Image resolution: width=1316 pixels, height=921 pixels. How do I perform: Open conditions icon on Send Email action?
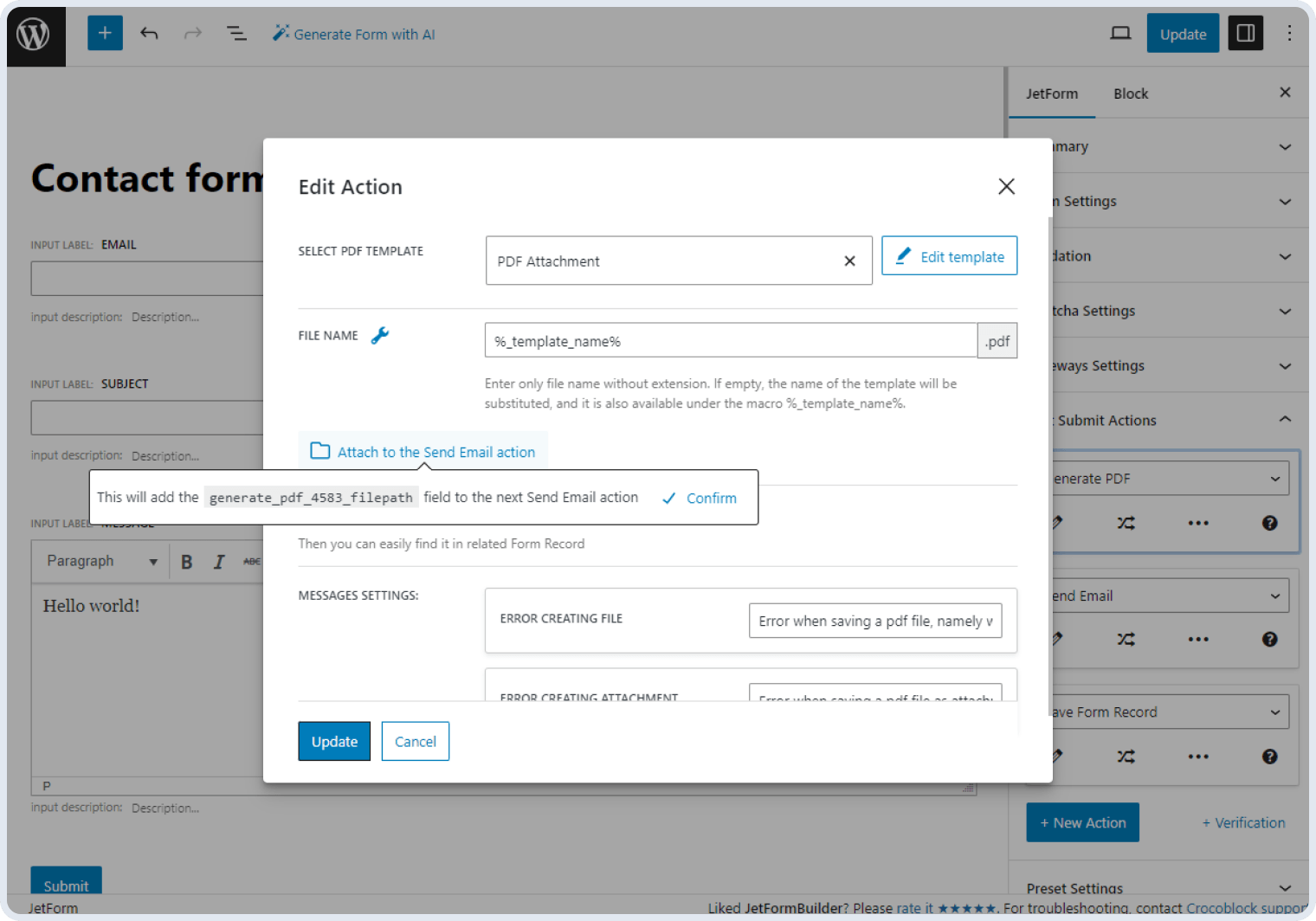(x=1126, y=639)
